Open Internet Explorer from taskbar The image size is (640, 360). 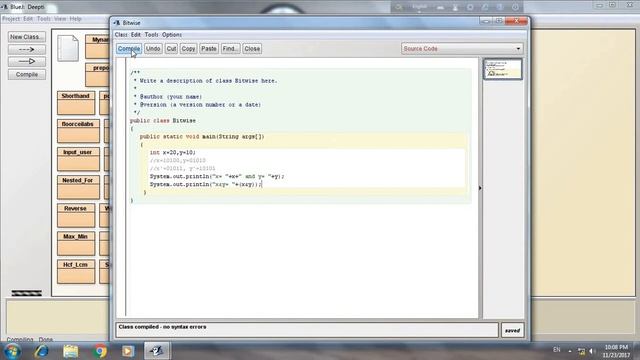[41, 351]
